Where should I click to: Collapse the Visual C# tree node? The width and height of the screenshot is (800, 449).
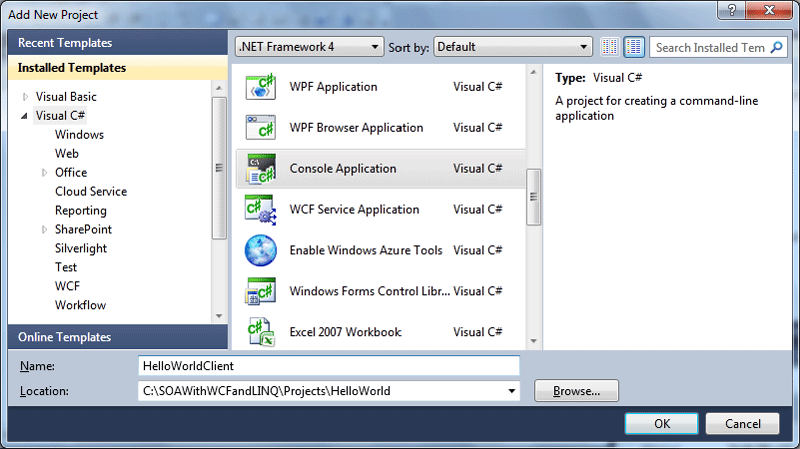[25, 116]
